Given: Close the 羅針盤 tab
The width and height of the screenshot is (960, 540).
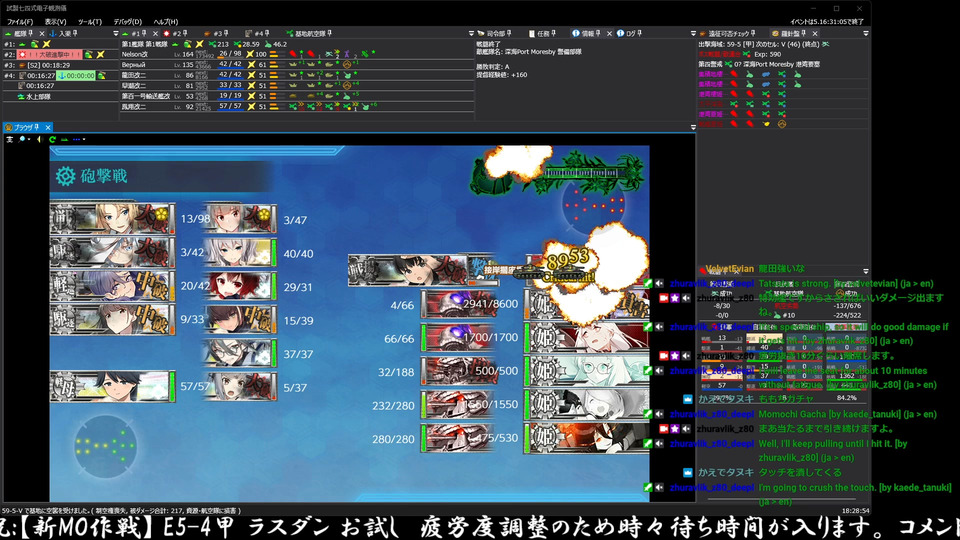Looking at the screenshot, I should coord(815,34).
